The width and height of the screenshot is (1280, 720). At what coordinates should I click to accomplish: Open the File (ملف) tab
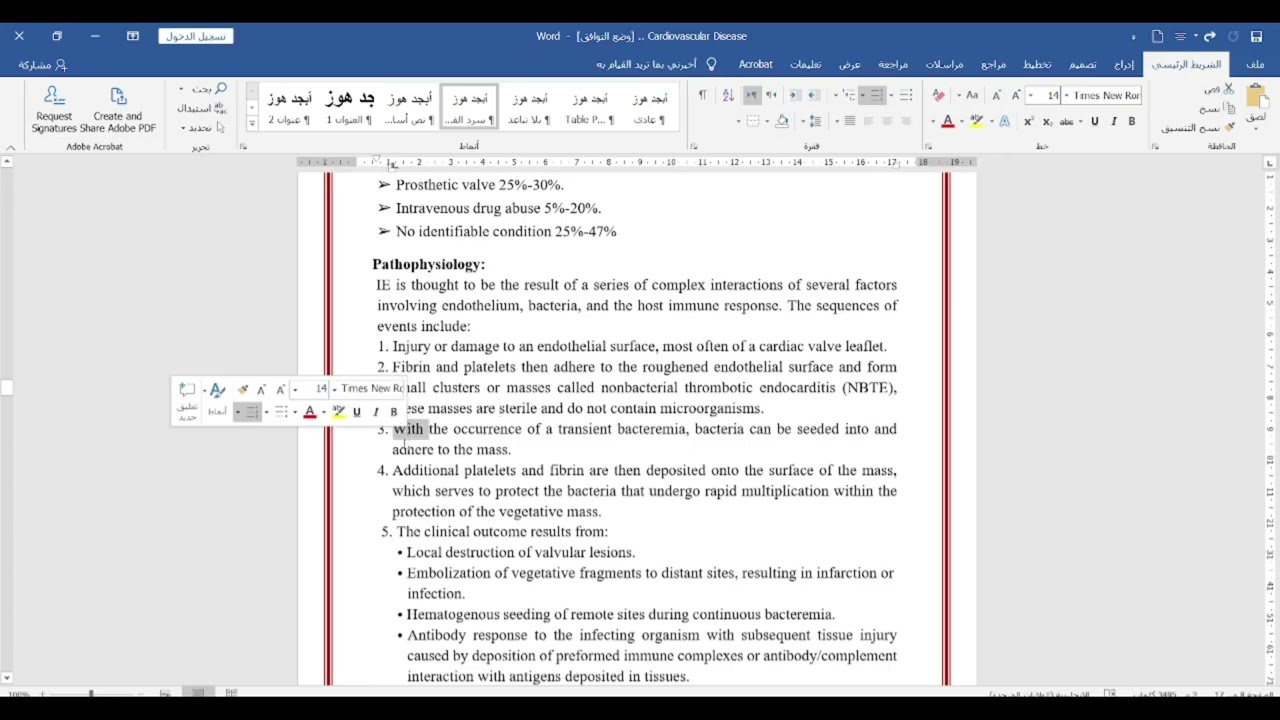(1254, 64)
